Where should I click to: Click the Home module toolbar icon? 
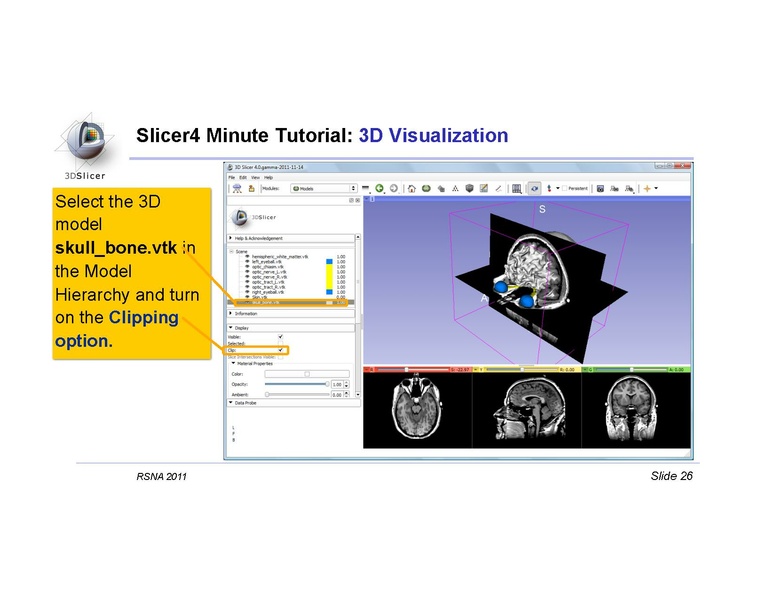coord(412,189)
